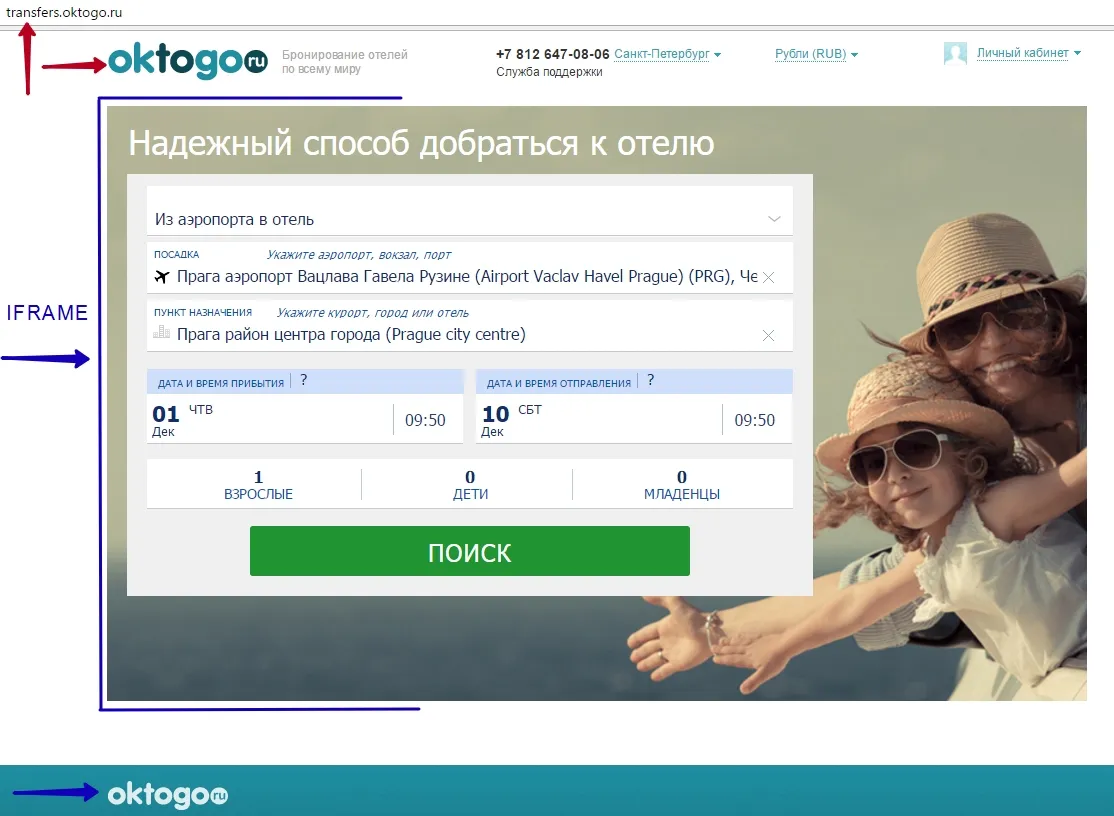
Task: Click the footer oktogo.ru logo
Action: point(168,795)
